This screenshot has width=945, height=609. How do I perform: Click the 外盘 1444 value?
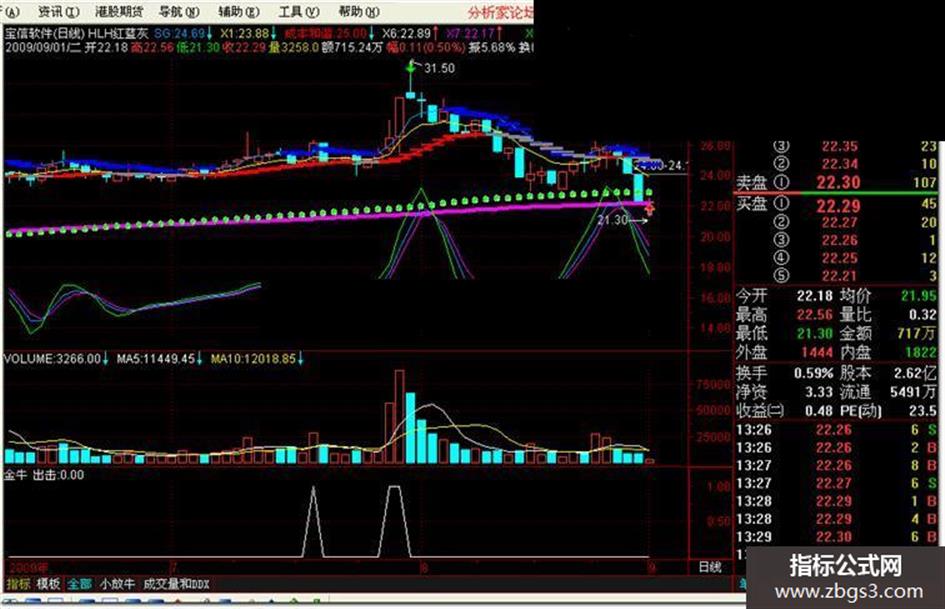point(817,352)
